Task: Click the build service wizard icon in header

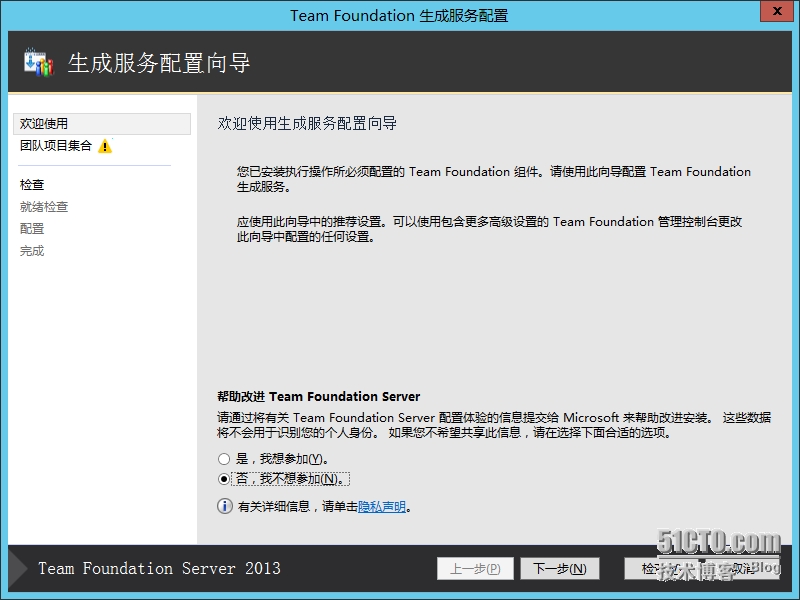Action: [x=39, y=62]
